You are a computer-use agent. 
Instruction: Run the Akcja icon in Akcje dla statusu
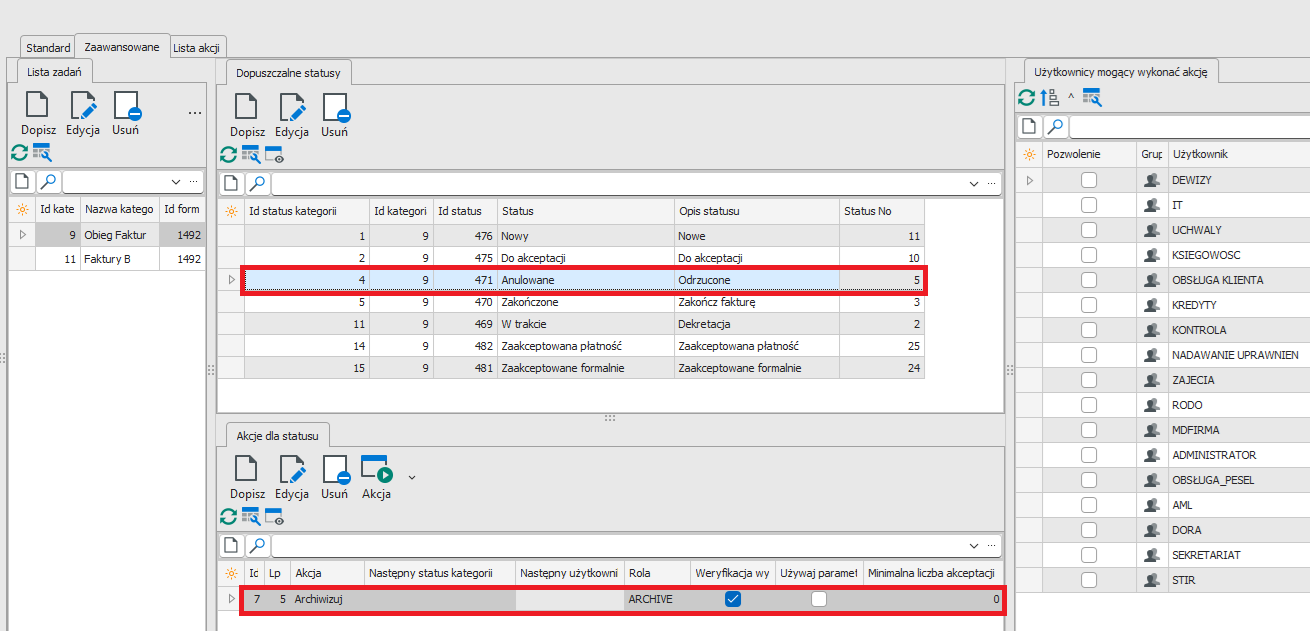coord(376,470)
